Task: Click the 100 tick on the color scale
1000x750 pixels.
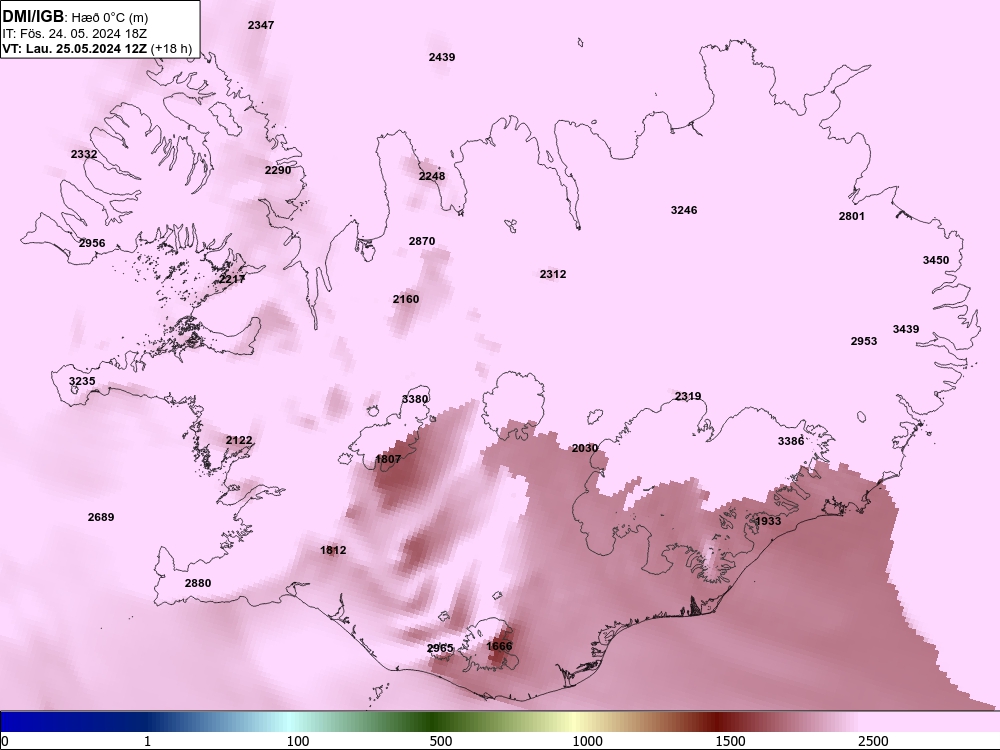Action: tap(298, 741)
